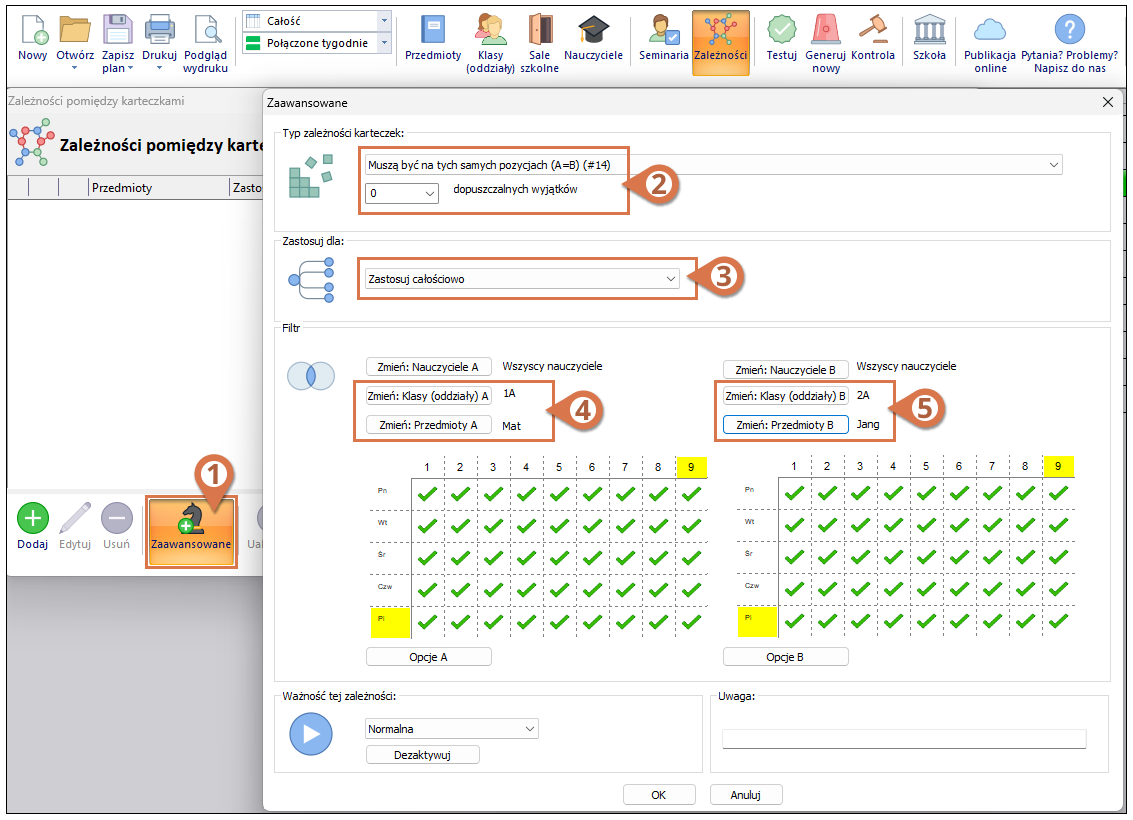Viewport: 1133px width, 820px height.
Task: Open the Kontrola verification tool
Action: (873, 38)
